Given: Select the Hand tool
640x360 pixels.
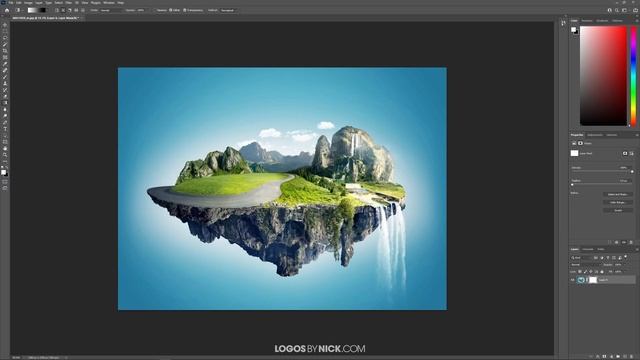Looking at the screenshot, I should [5, 149].
